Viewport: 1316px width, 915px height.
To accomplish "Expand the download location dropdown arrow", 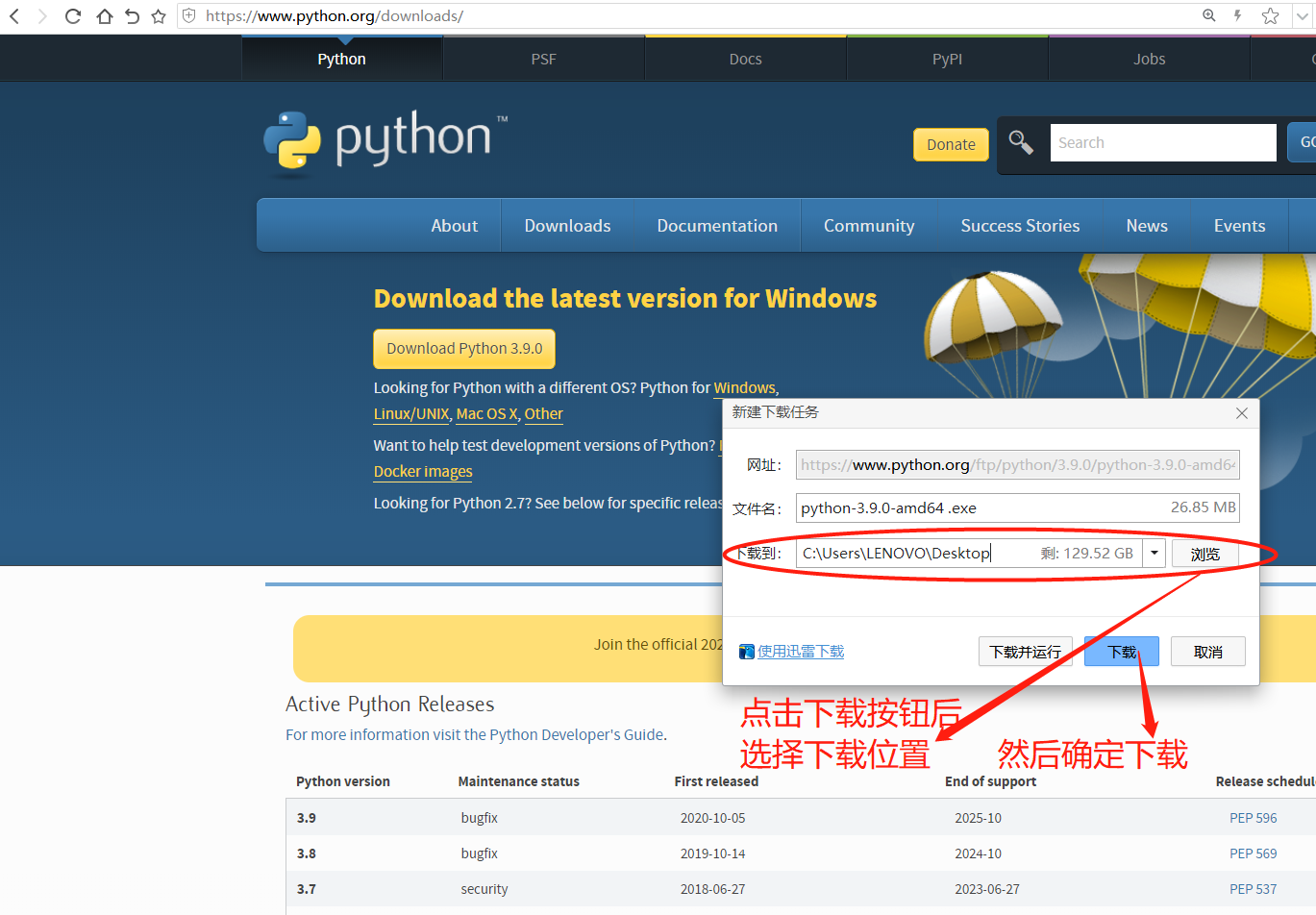I will (x=1155, y=553).
